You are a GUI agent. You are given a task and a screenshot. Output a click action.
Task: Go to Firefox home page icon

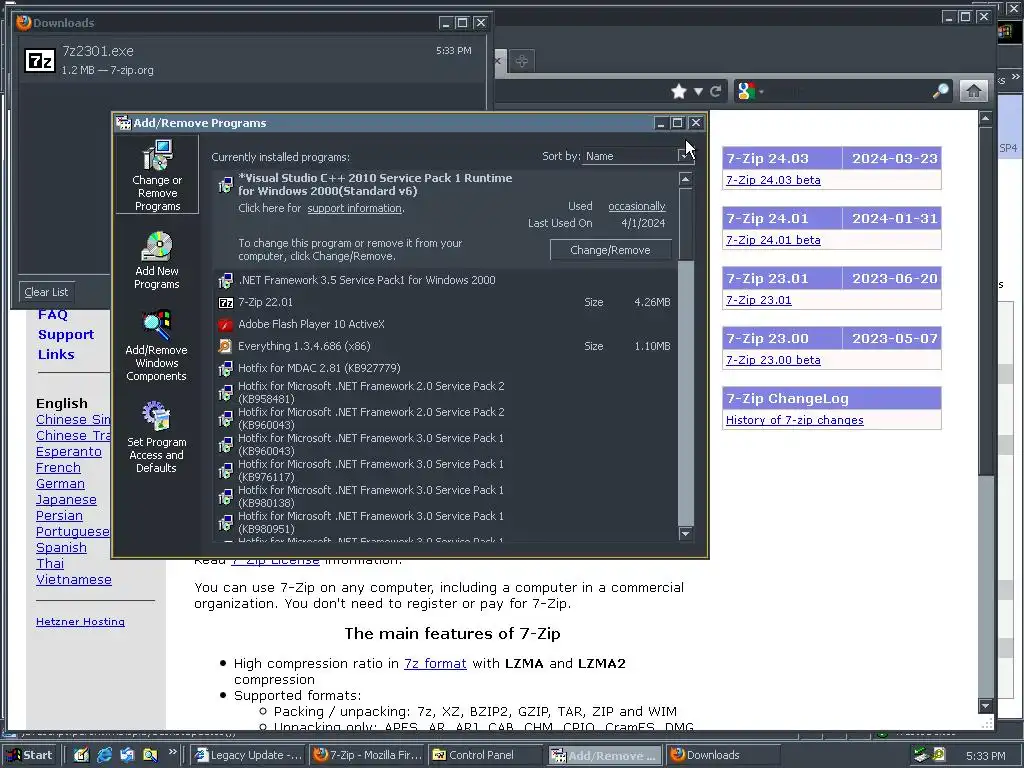tap(973, 91)
